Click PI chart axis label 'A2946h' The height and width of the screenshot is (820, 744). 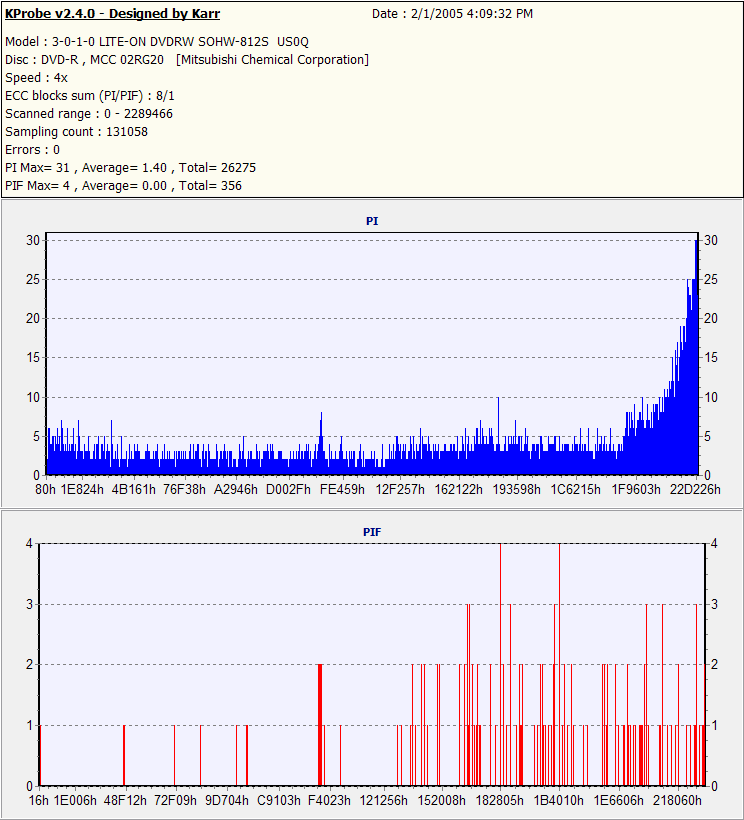[x=236, y=489]
